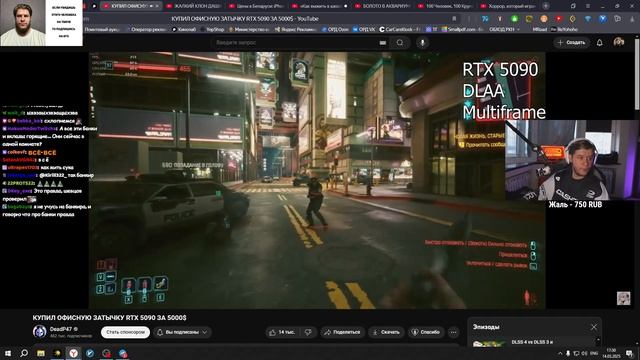
Task: Close the active КУПИЛ ОФИСНУЮ tab
Action: click(x=157, y=6)
